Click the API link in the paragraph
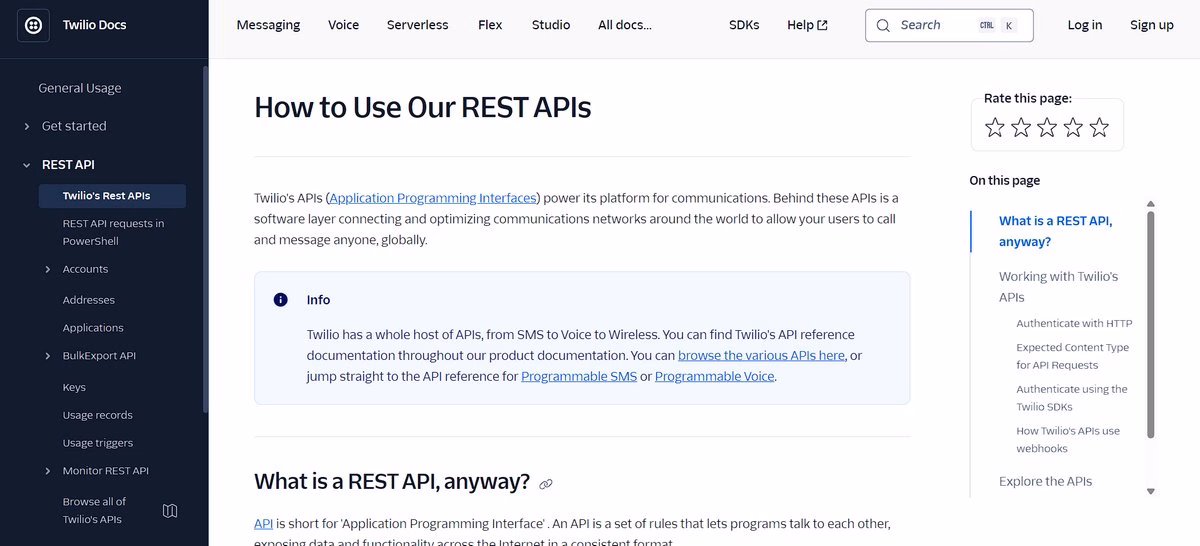The width and height of the screenshot is (1200, 546). click(263, 523)
